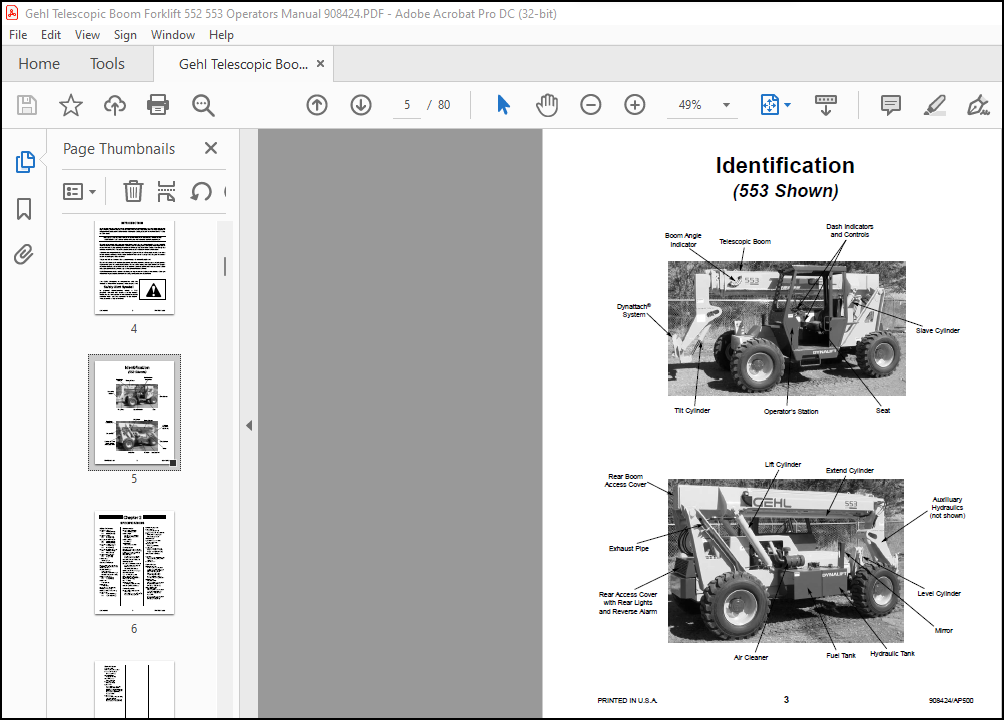The image size is (1004, 720).
Task: Click the Exhaust Pipe label
Action: click(629, 548)
